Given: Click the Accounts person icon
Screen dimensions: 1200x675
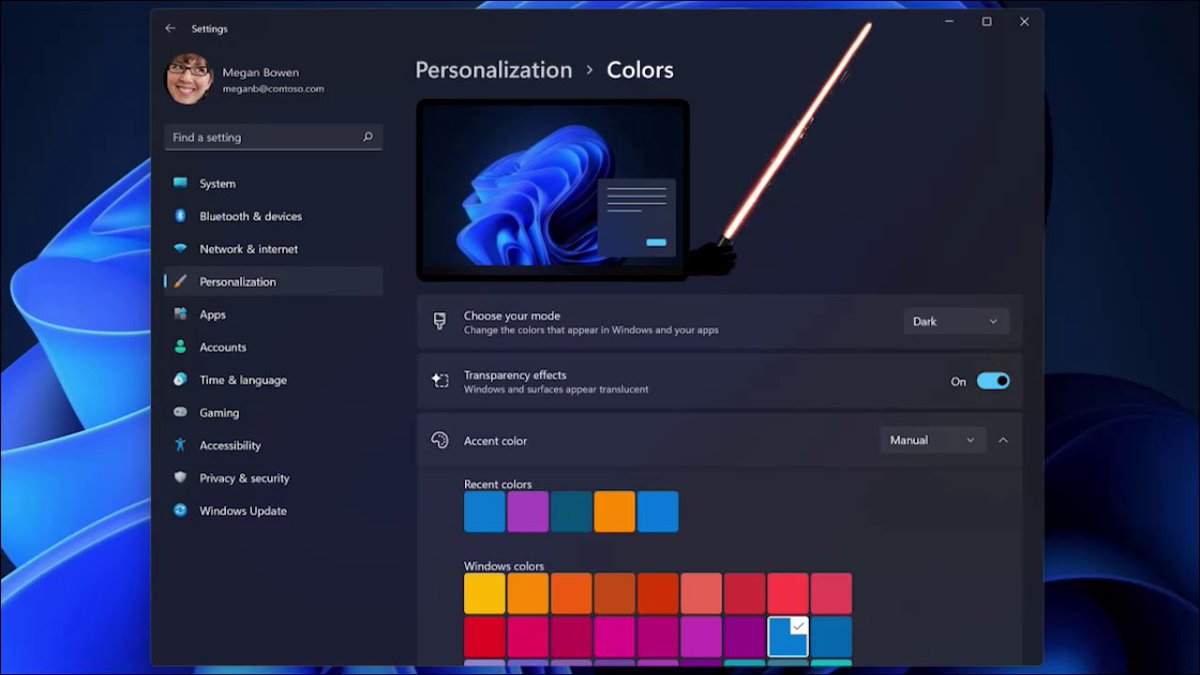Looking at the screenshot, I should click(180, 347).
